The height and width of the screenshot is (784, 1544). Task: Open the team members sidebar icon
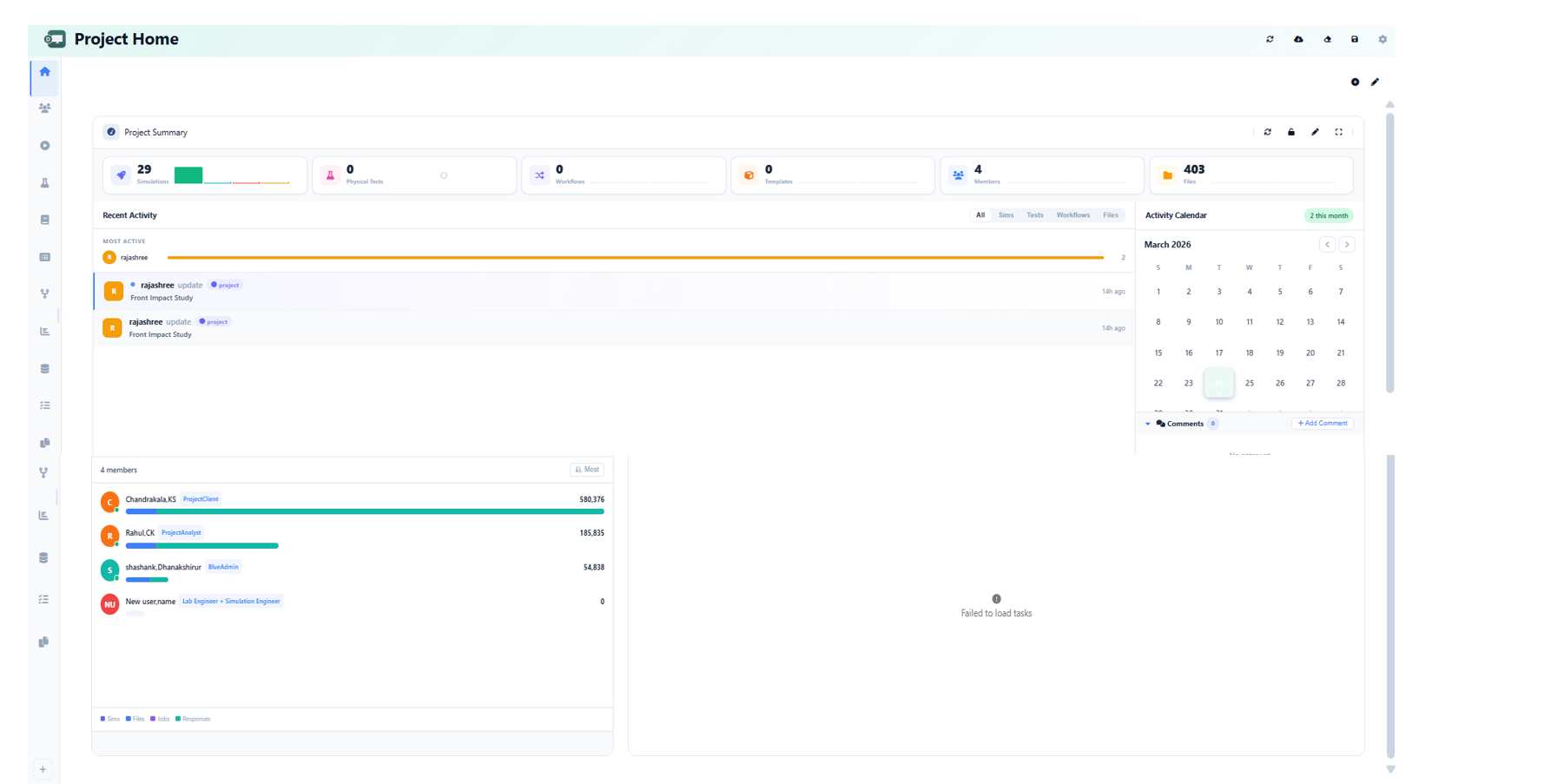[x=44, y=109]
